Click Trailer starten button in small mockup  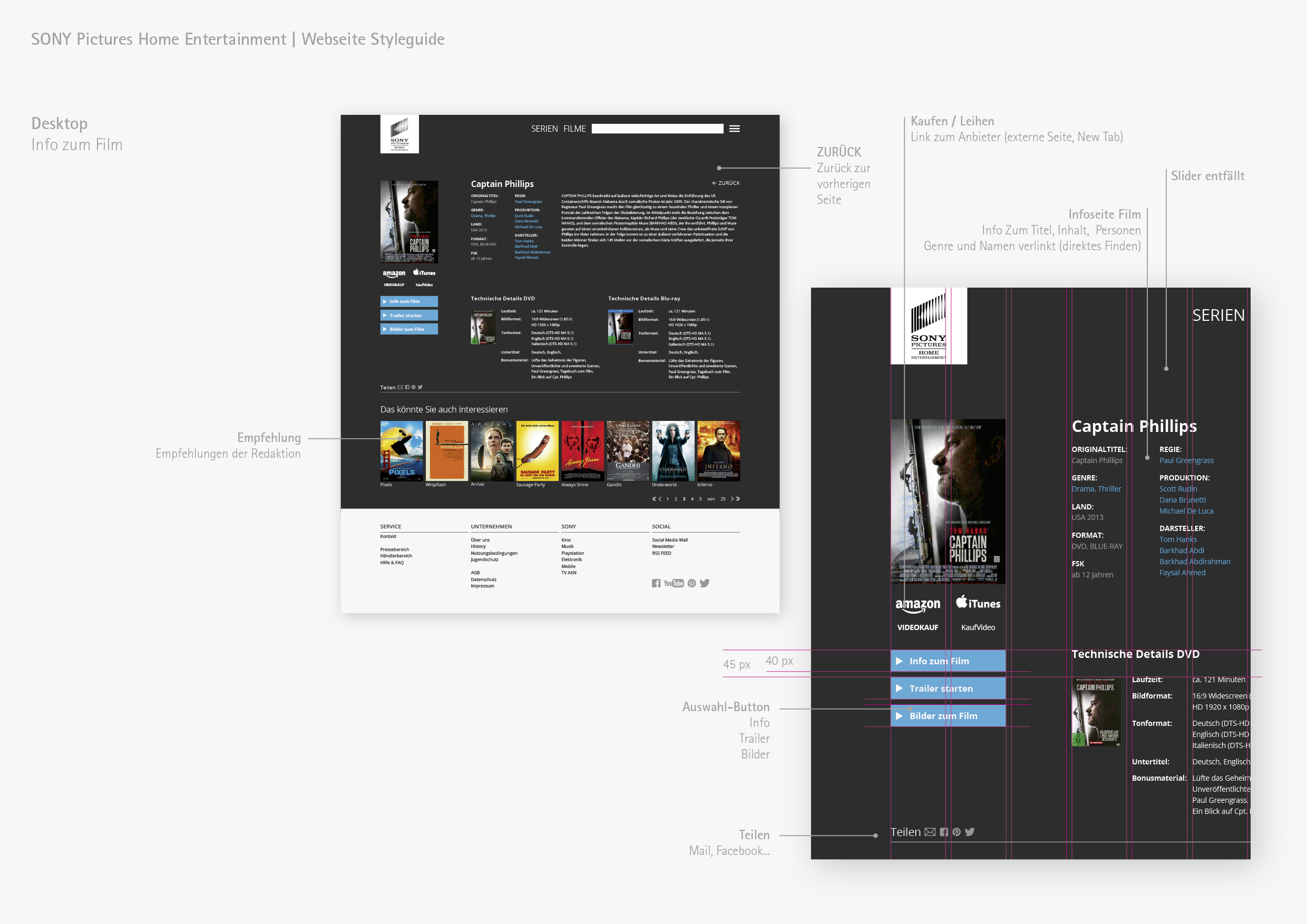point(409,315)
